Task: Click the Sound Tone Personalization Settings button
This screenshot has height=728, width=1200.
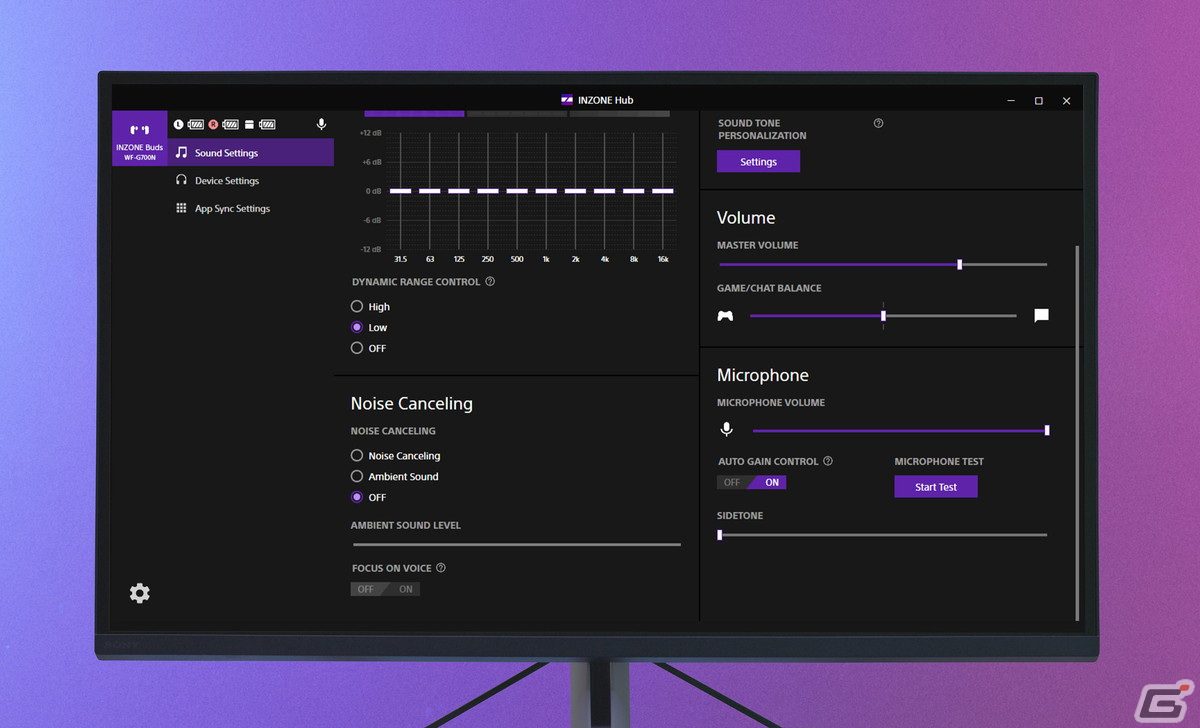Action: [758, 162]
